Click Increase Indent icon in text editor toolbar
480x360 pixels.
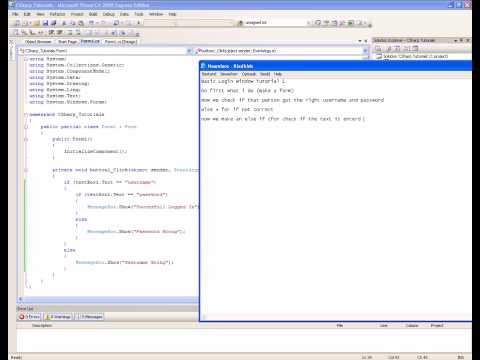[x=59, y=32]
